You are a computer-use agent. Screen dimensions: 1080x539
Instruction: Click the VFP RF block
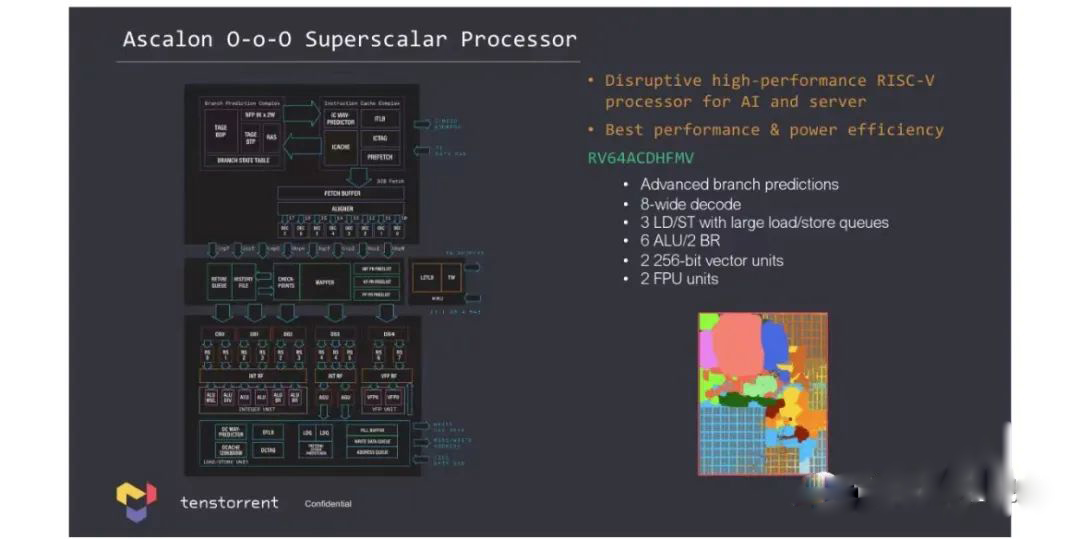point(386,376)
